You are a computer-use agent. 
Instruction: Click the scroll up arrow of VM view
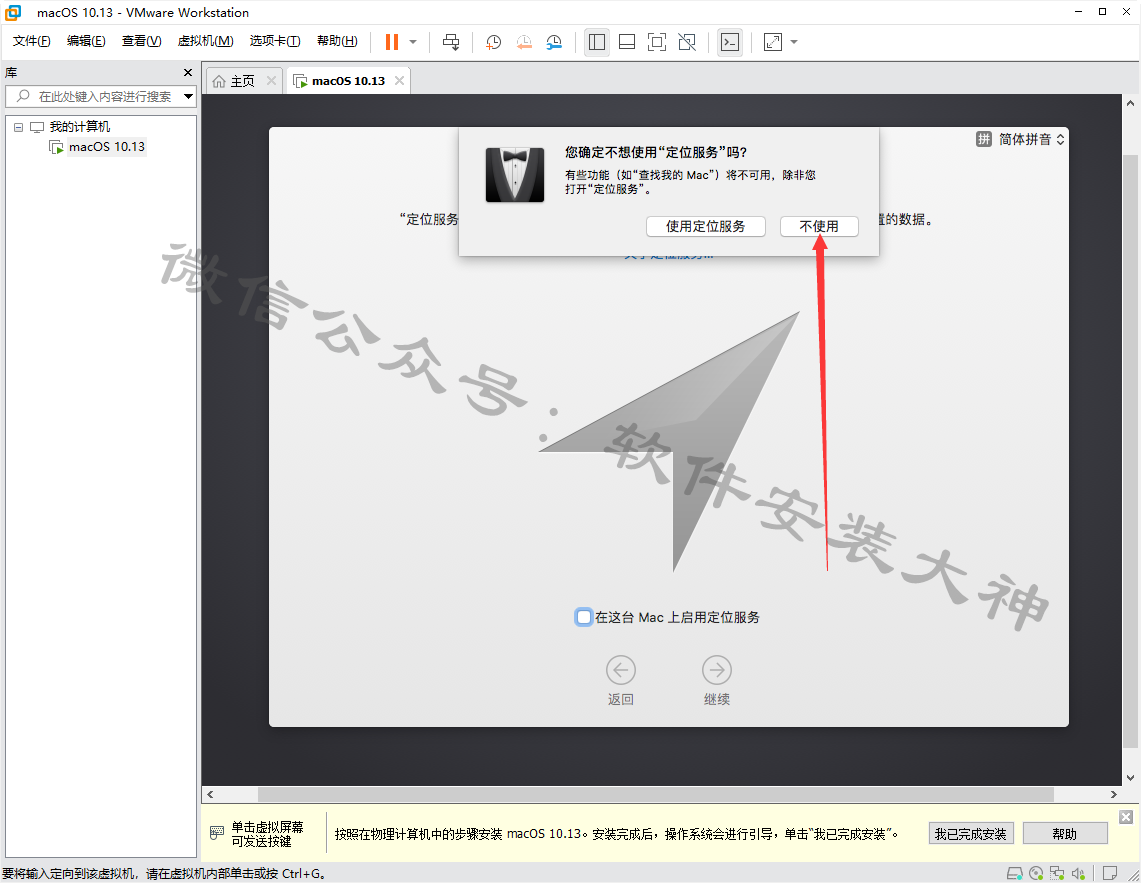tap(1130, 103)
